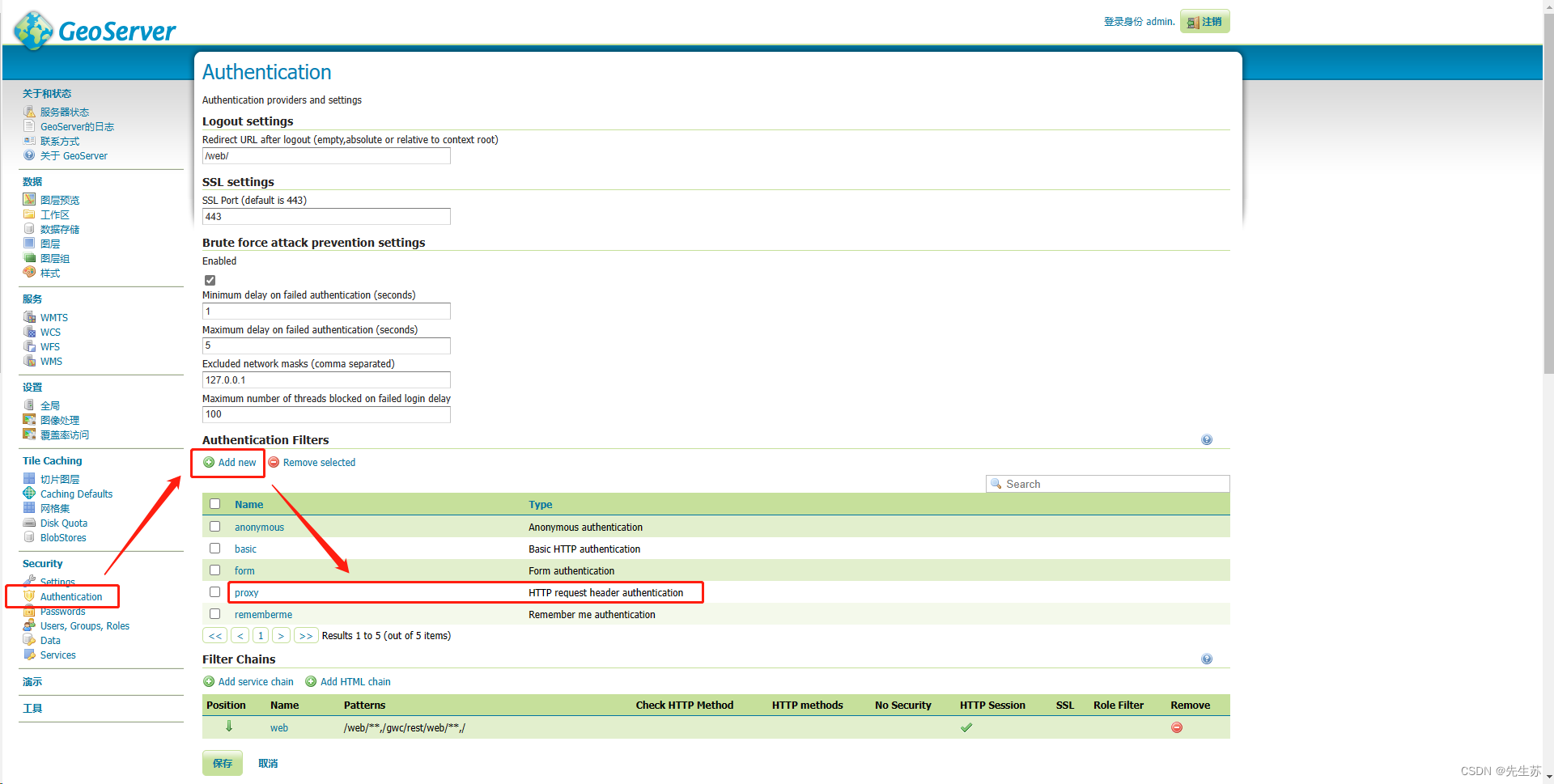Open the Disk Quota page
The height and width of the screenshot is (784, 1554).
62,523
